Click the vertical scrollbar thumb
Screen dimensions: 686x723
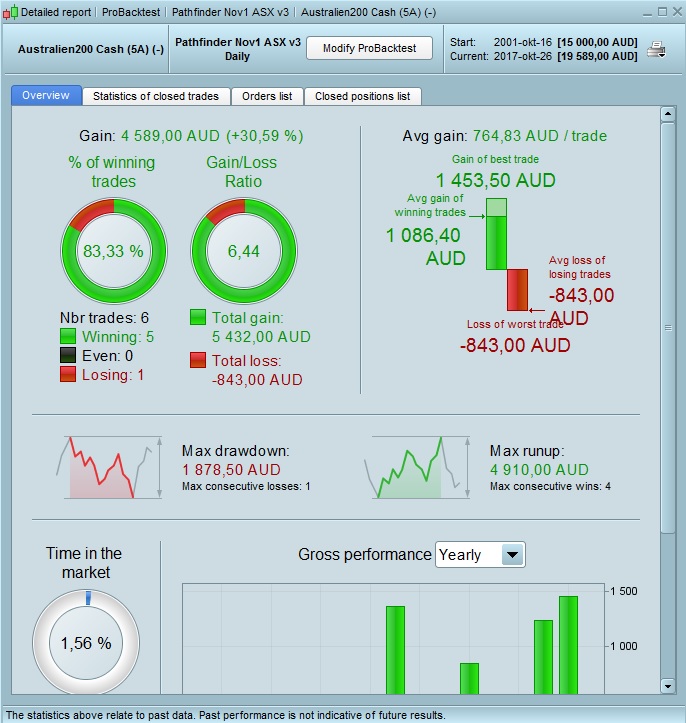pyautogui.click(x=668, y=327)
